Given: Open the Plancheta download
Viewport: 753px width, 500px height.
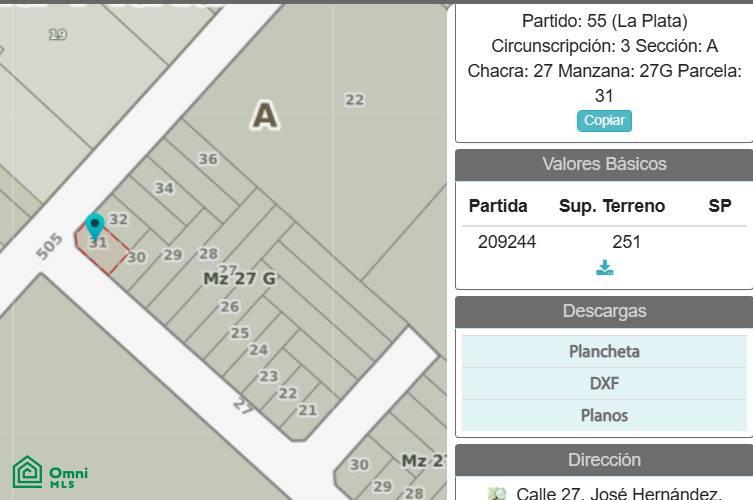Looking at the screenshot, I should [604, 352].
